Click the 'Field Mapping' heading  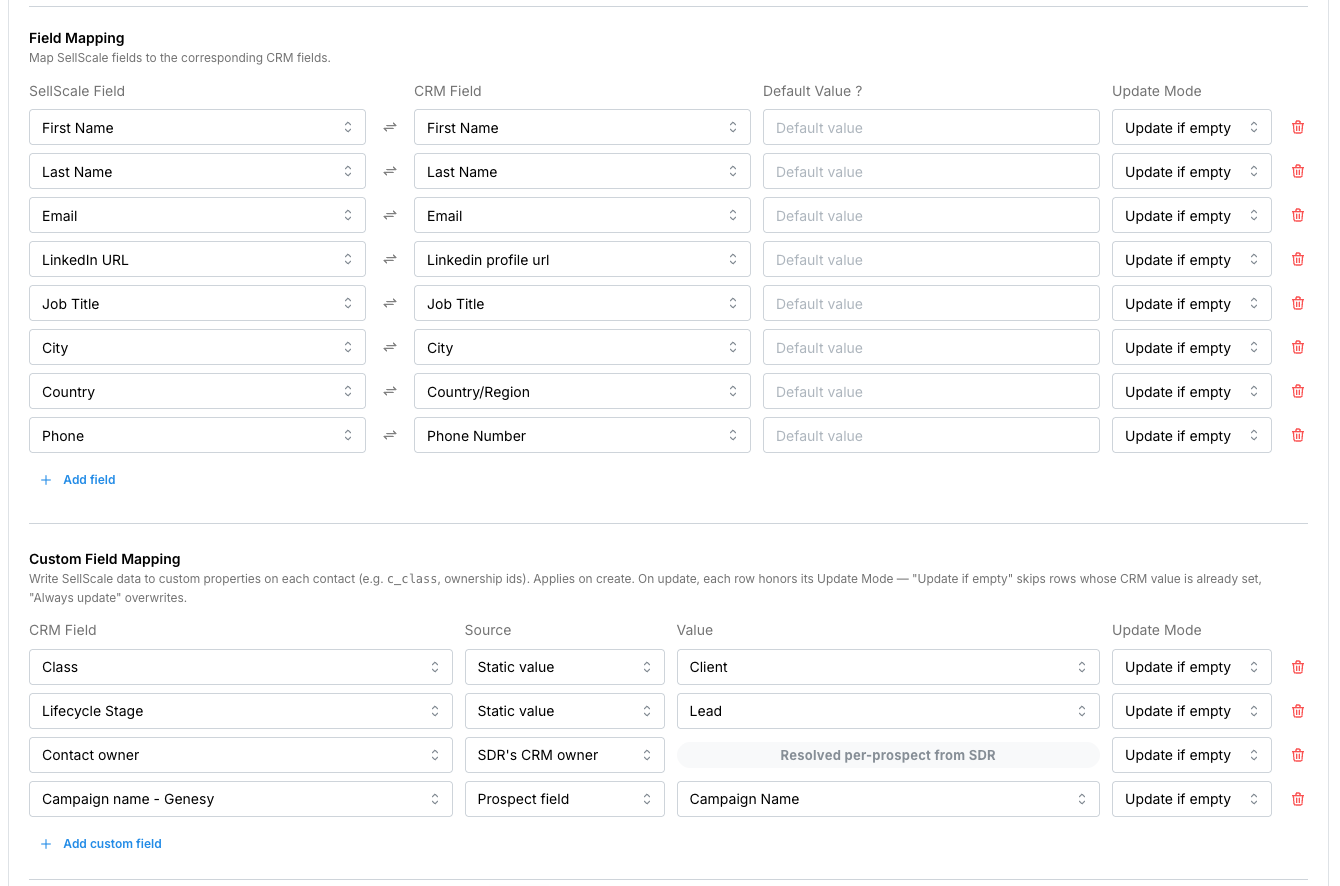[x=77, y=38]
